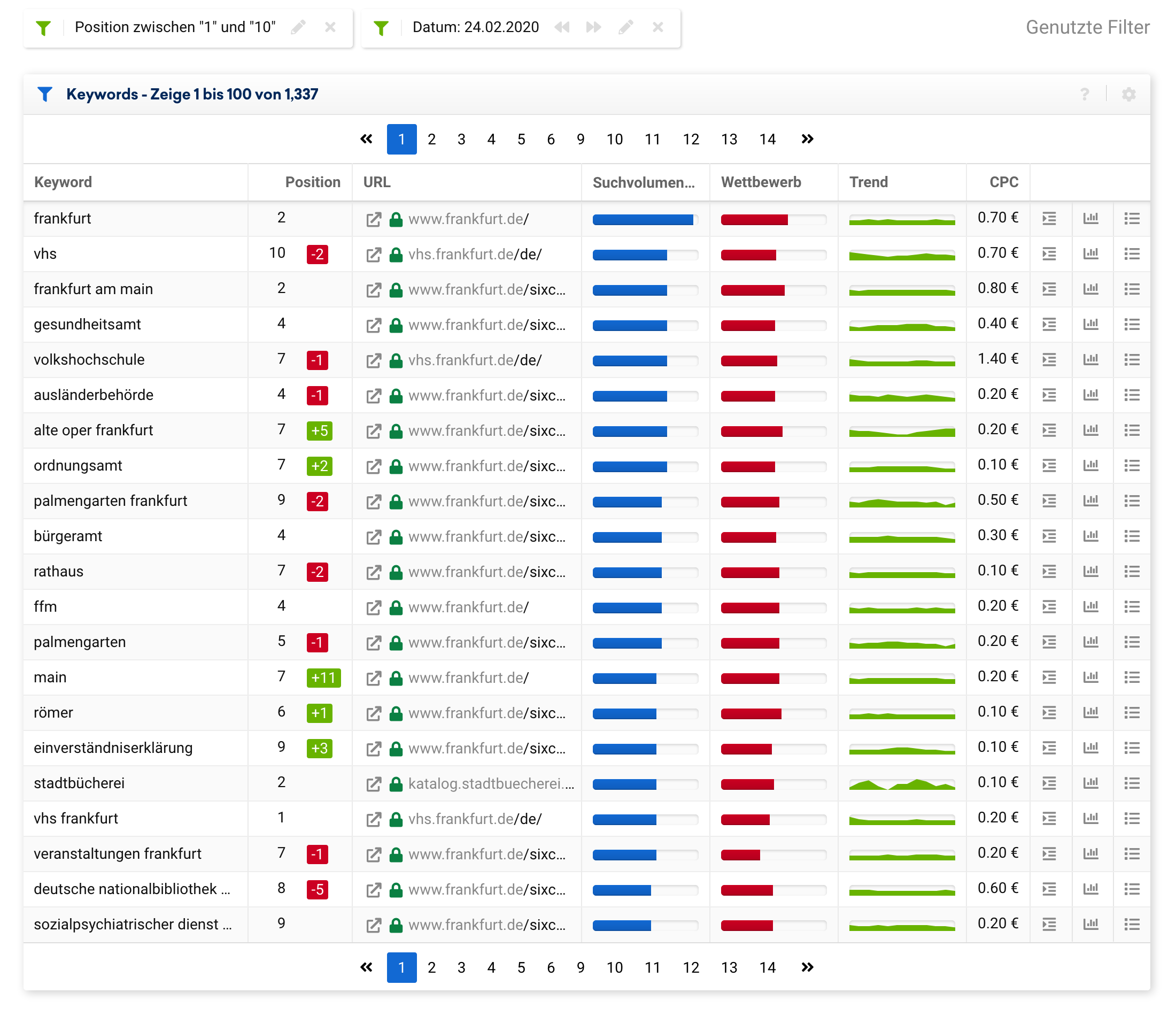Sort by Wettbewerb column header
The width and height of the screenshot is (1176, 1016).
pyautogui.click(x=761, y=182)
